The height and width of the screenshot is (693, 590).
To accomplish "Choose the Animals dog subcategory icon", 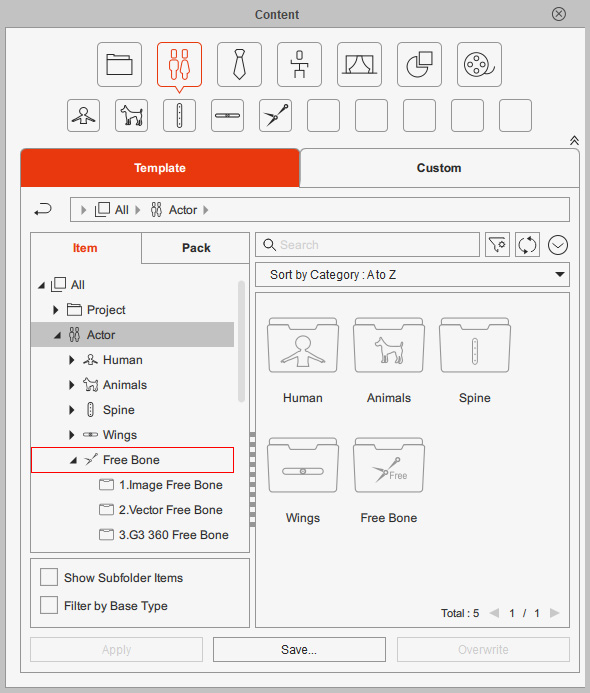I will (x=131, y=116).
